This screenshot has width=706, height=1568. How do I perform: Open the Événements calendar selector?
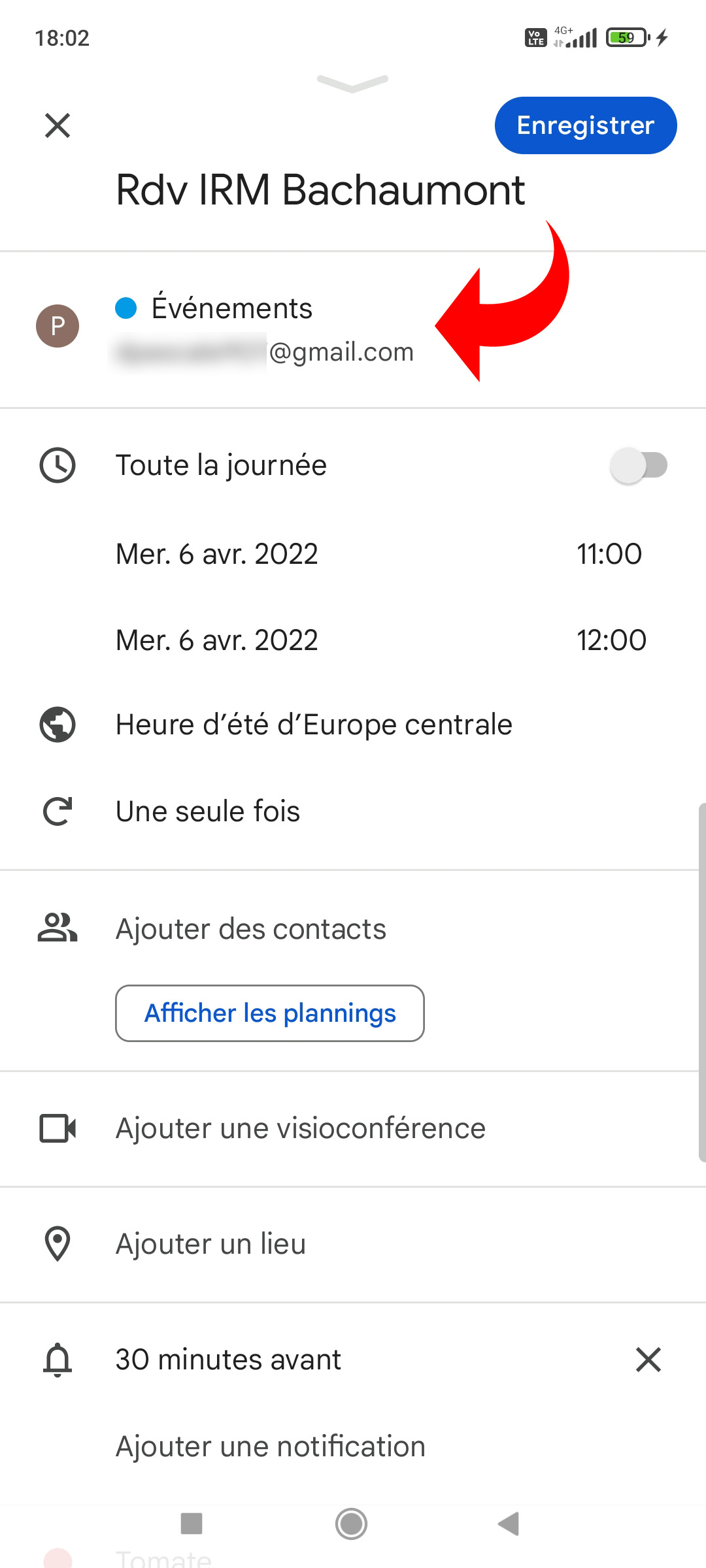tap(232, 308)
